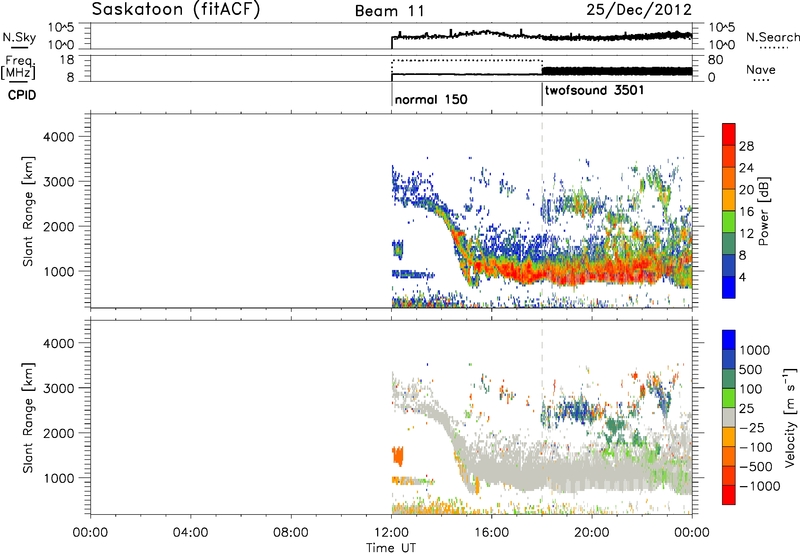The width and height of the screenshot is (800, 554).
Task: Click the '18' frequency axis tick
Action: [x=66, y=60]
